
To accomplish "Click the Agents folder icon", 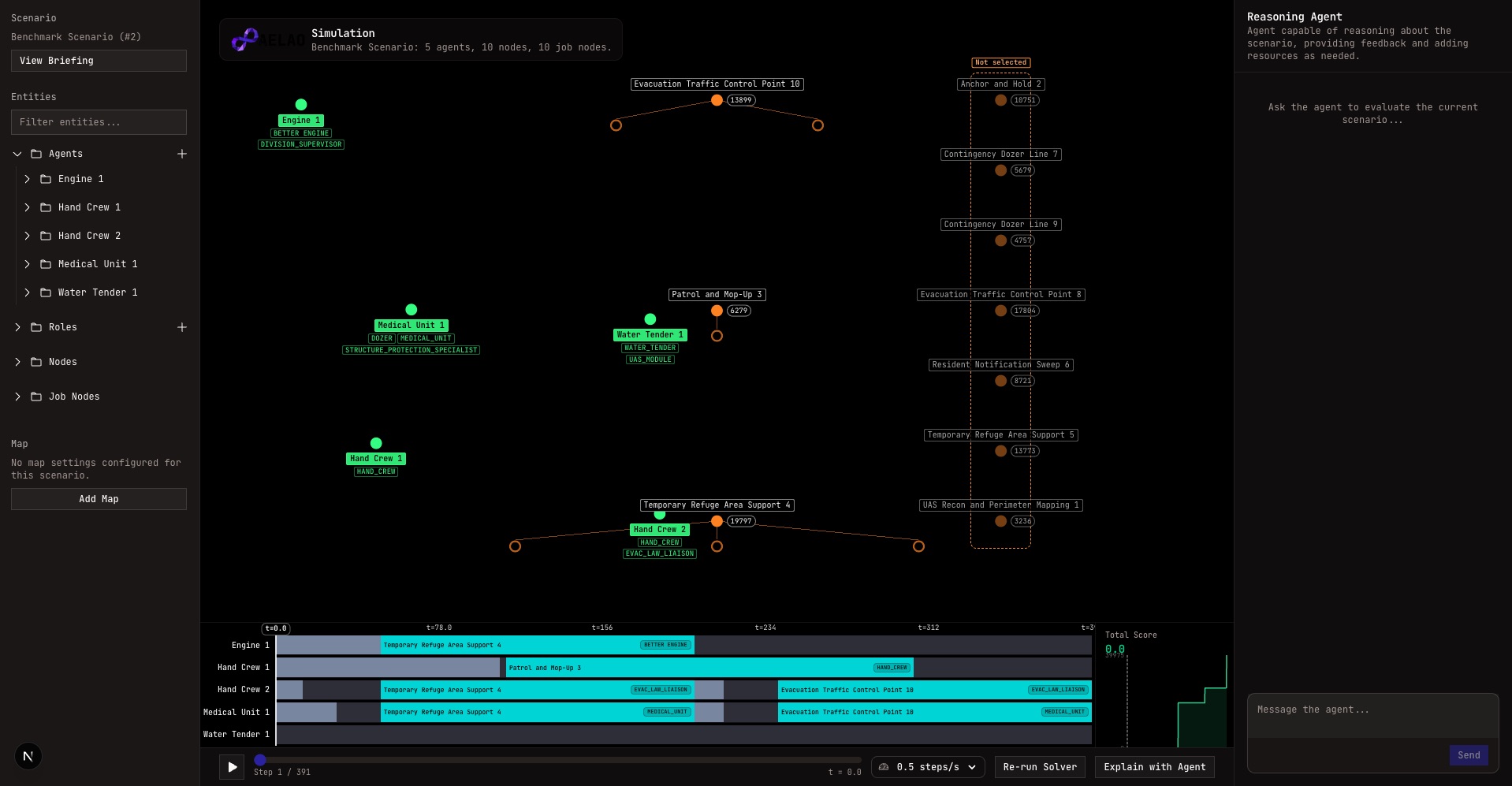I will pos(36,154).
